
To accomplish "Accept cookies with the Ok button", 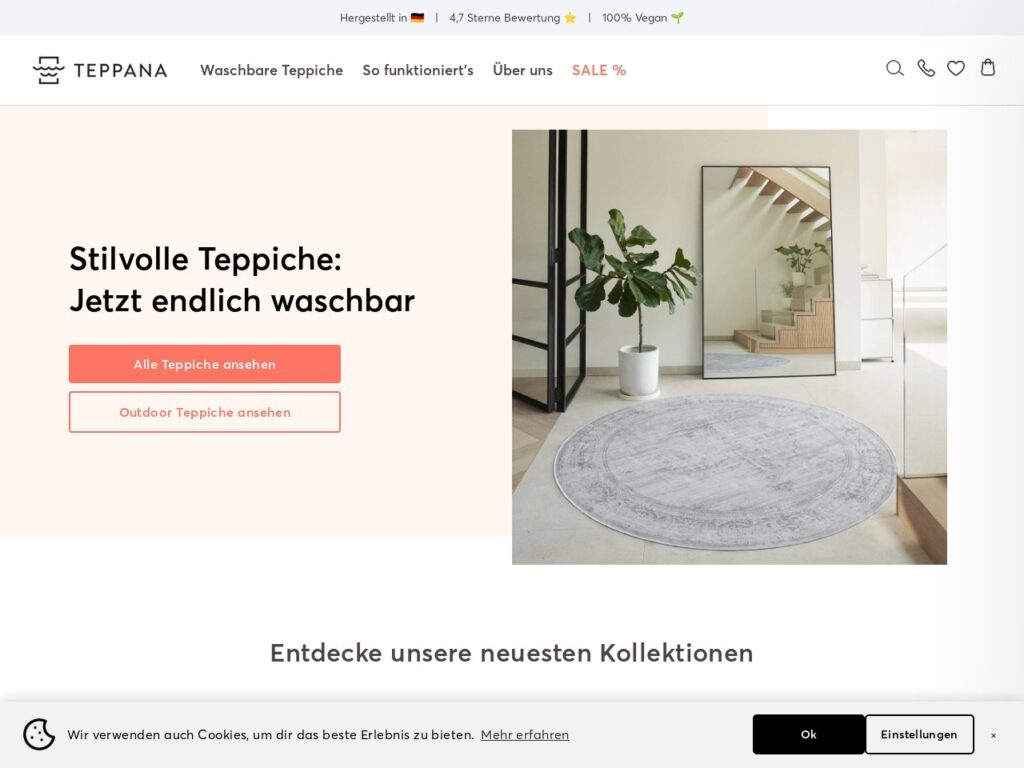I will tap(808, 734).
